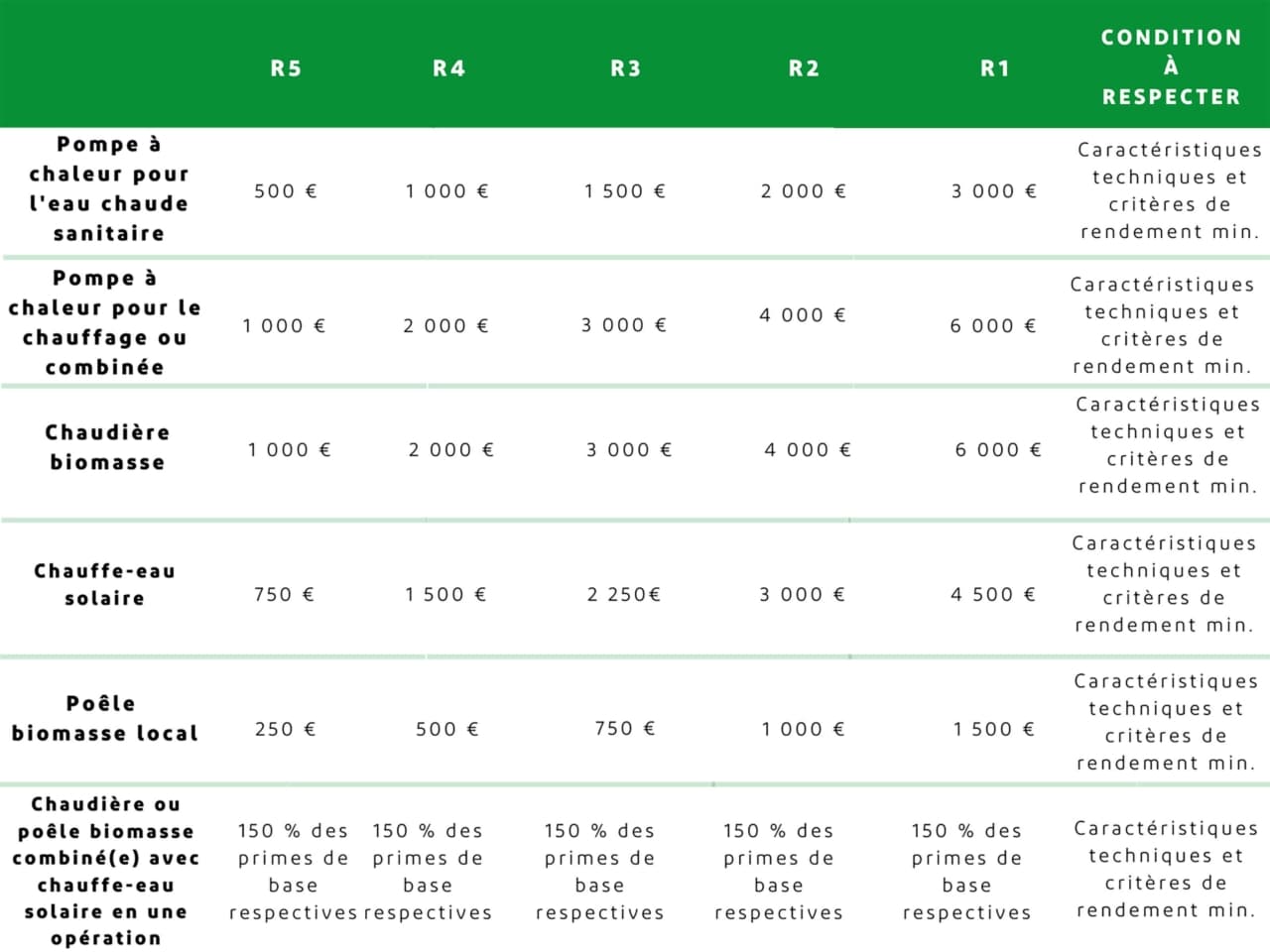The width and height of the screenshot is (1270, 952).
Task: Select the Pompe à chaleur eau chaude sanitaire row label
Action: 108,188
